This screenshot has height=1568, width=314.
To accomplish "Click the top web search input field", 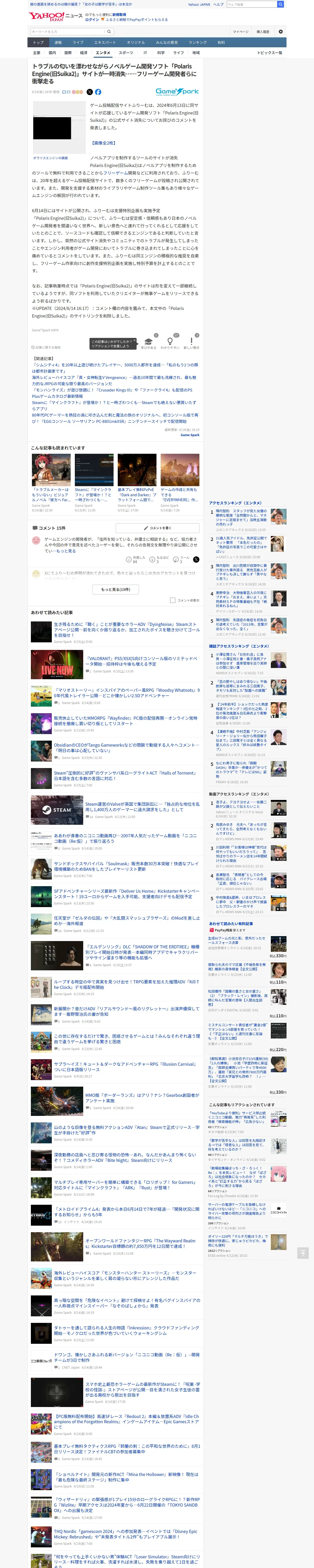I will [x=251, y=4].
